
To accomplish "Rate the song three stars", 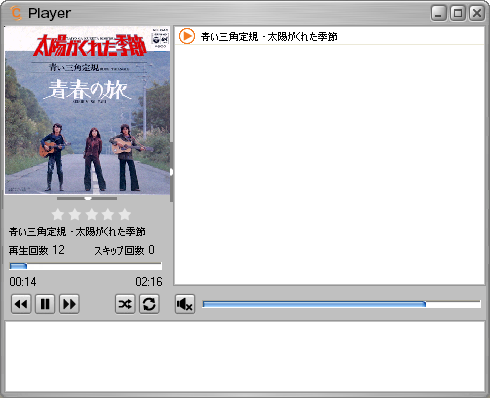I will (x=91, y=214).
